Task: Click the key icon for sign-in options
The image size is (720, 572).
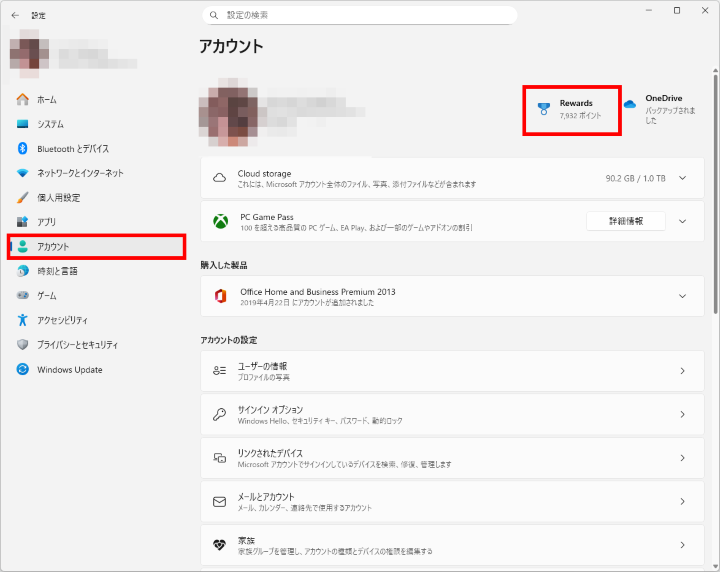Action: pos(219,414)
